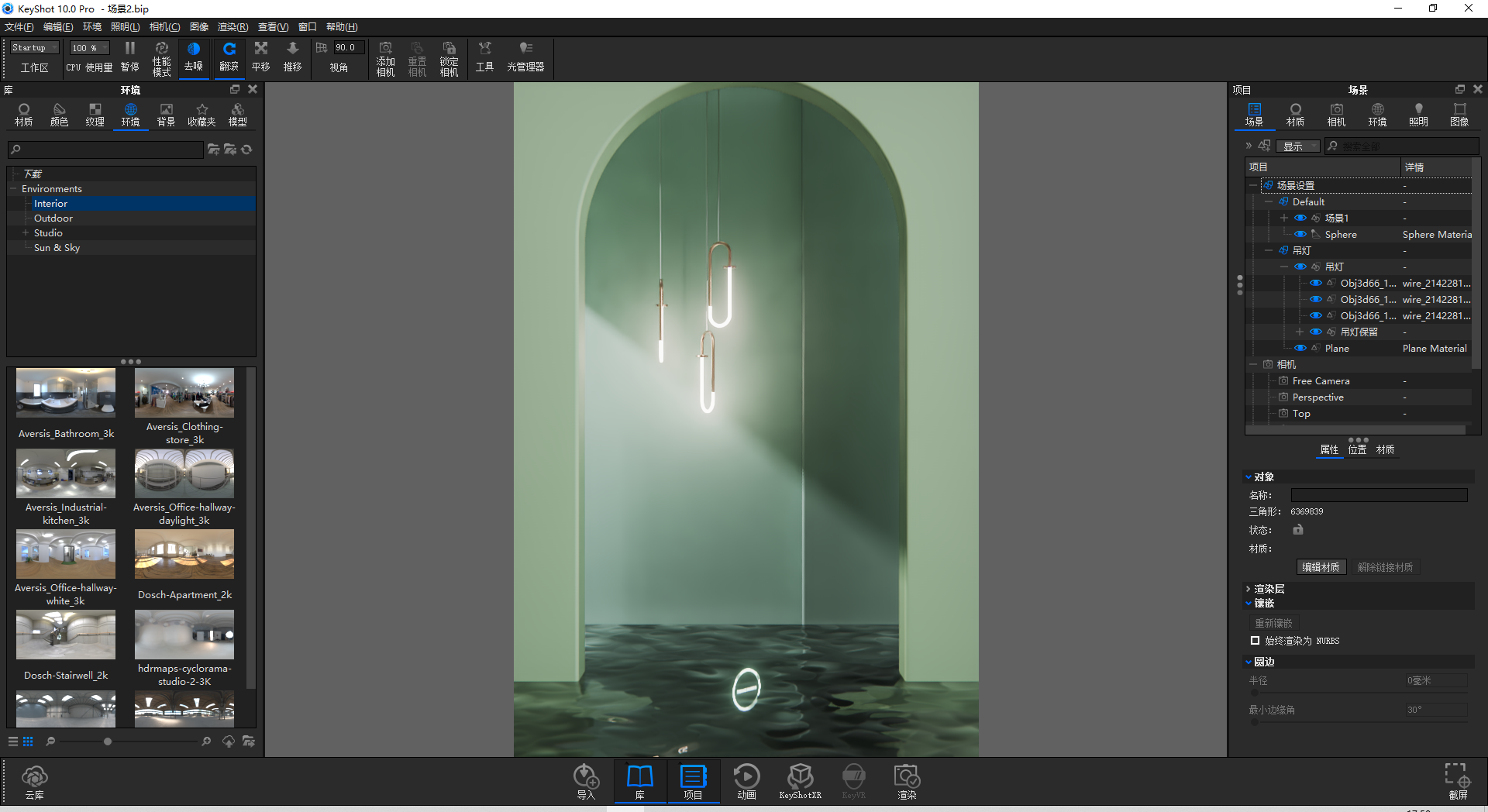Hide the Sphere object via eye icon
The image size is (1488, 812).
pos(1300,234)
